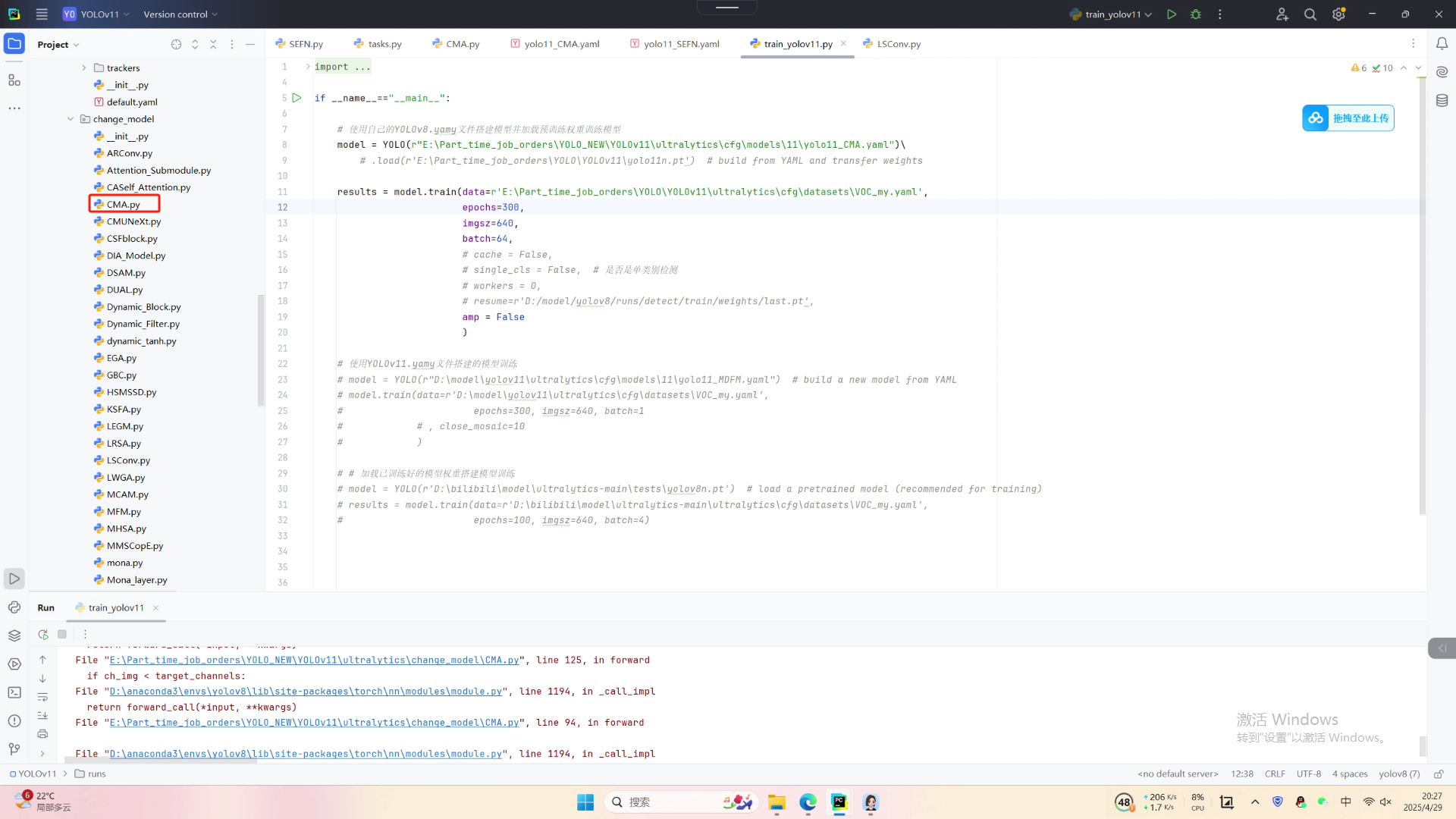The height and width of the screenshot is (819, 1456).
Task: Open the LSConv.py file in project tree
Action: pyautogui.click(x=128, y=460)
